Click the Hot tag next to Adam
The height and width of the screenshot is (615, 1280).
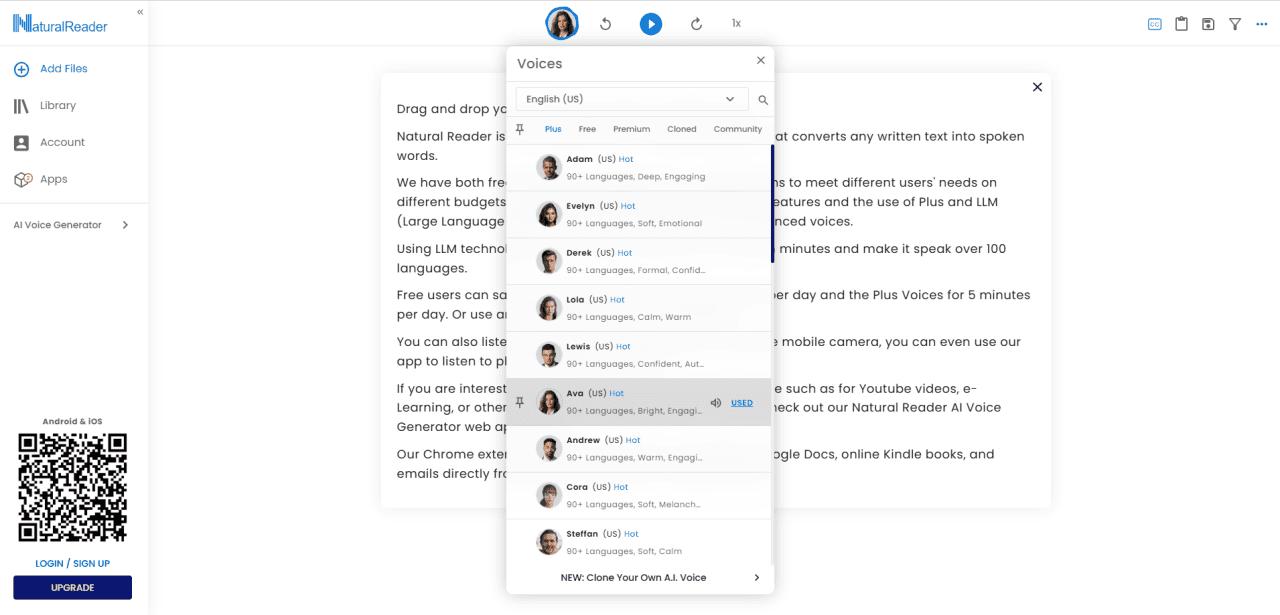(626, 159)
